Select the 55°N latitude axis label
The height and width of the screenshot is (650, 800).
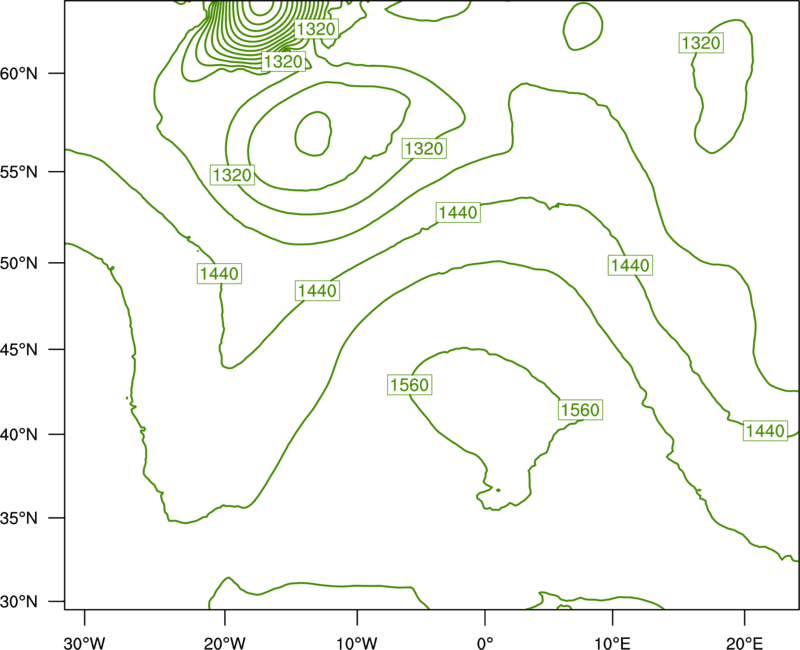[x=19, y=172]
